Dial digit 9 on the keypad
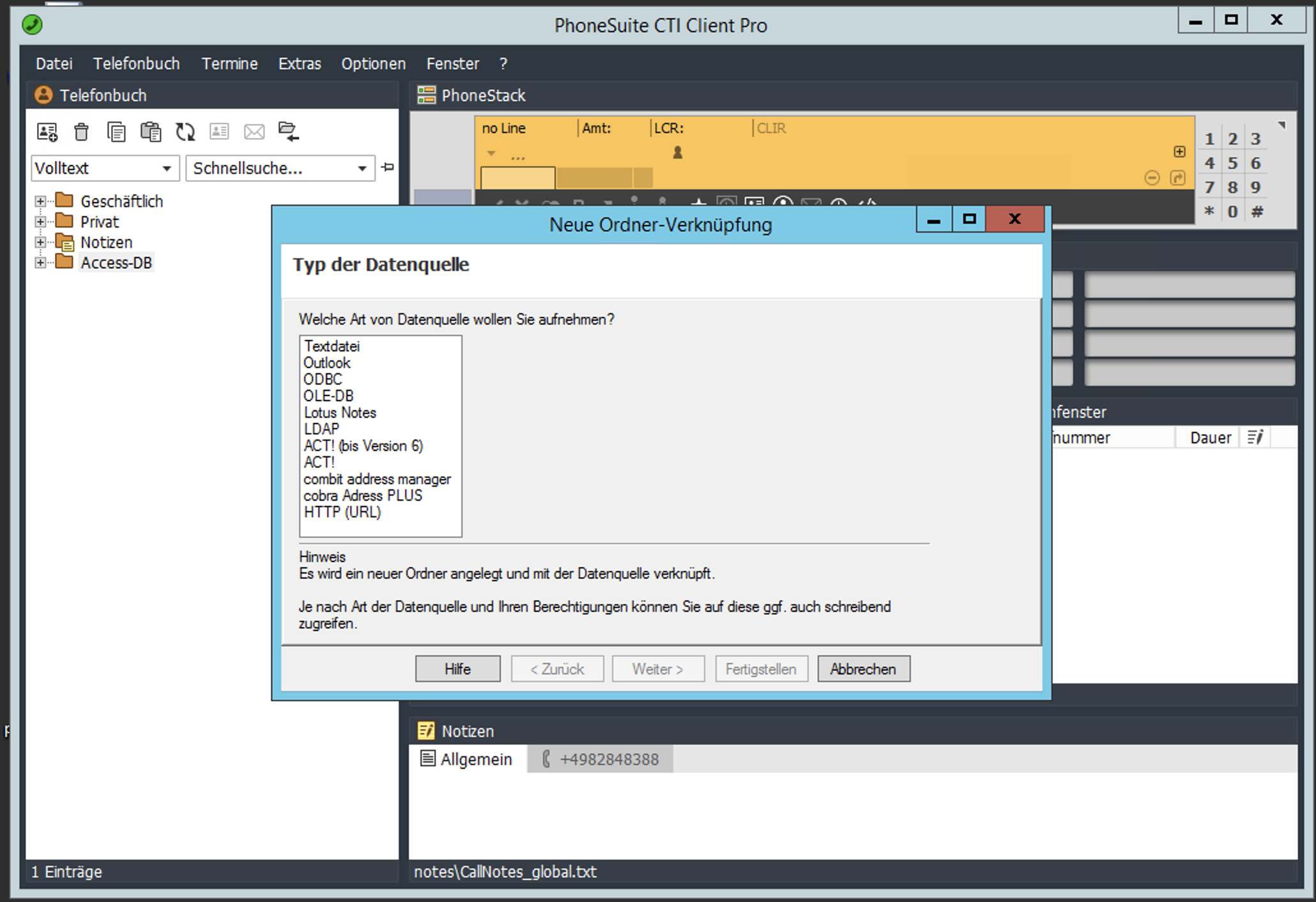This screenshot has width=1316, height=902. (1255, 187)
